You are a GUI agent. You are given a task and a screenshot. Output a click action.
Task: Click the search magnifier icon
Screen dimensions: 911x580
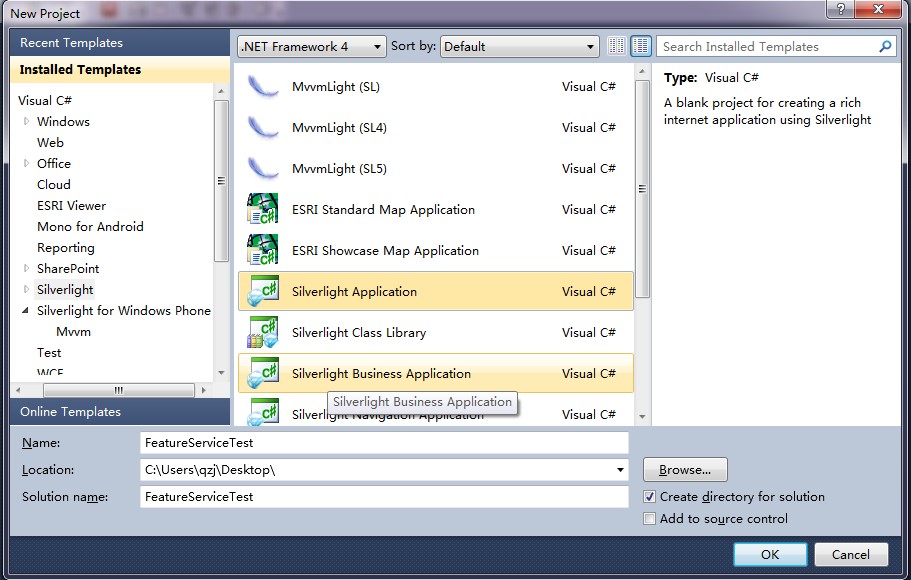coord(885,46)
